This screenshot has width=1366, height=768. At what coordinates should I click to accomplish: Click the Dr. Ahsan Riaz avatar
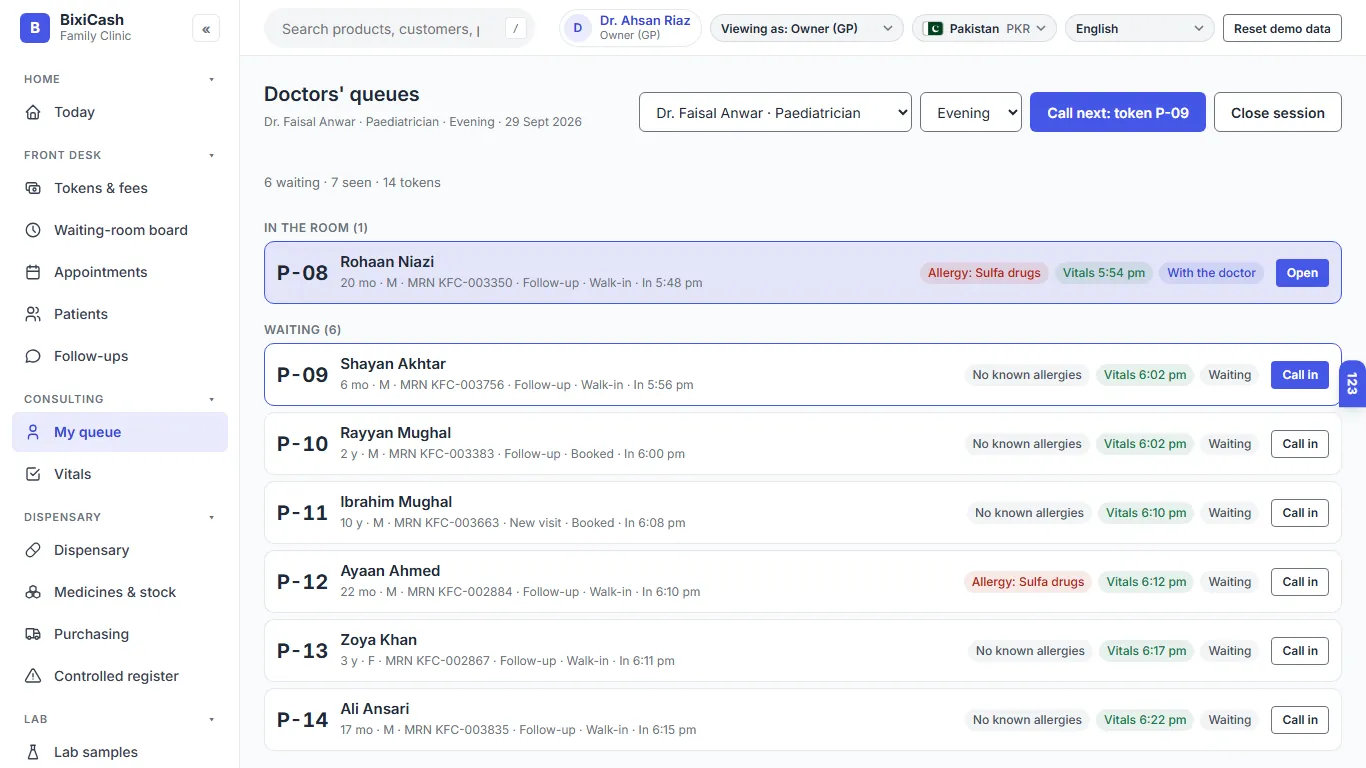[578, 28]
